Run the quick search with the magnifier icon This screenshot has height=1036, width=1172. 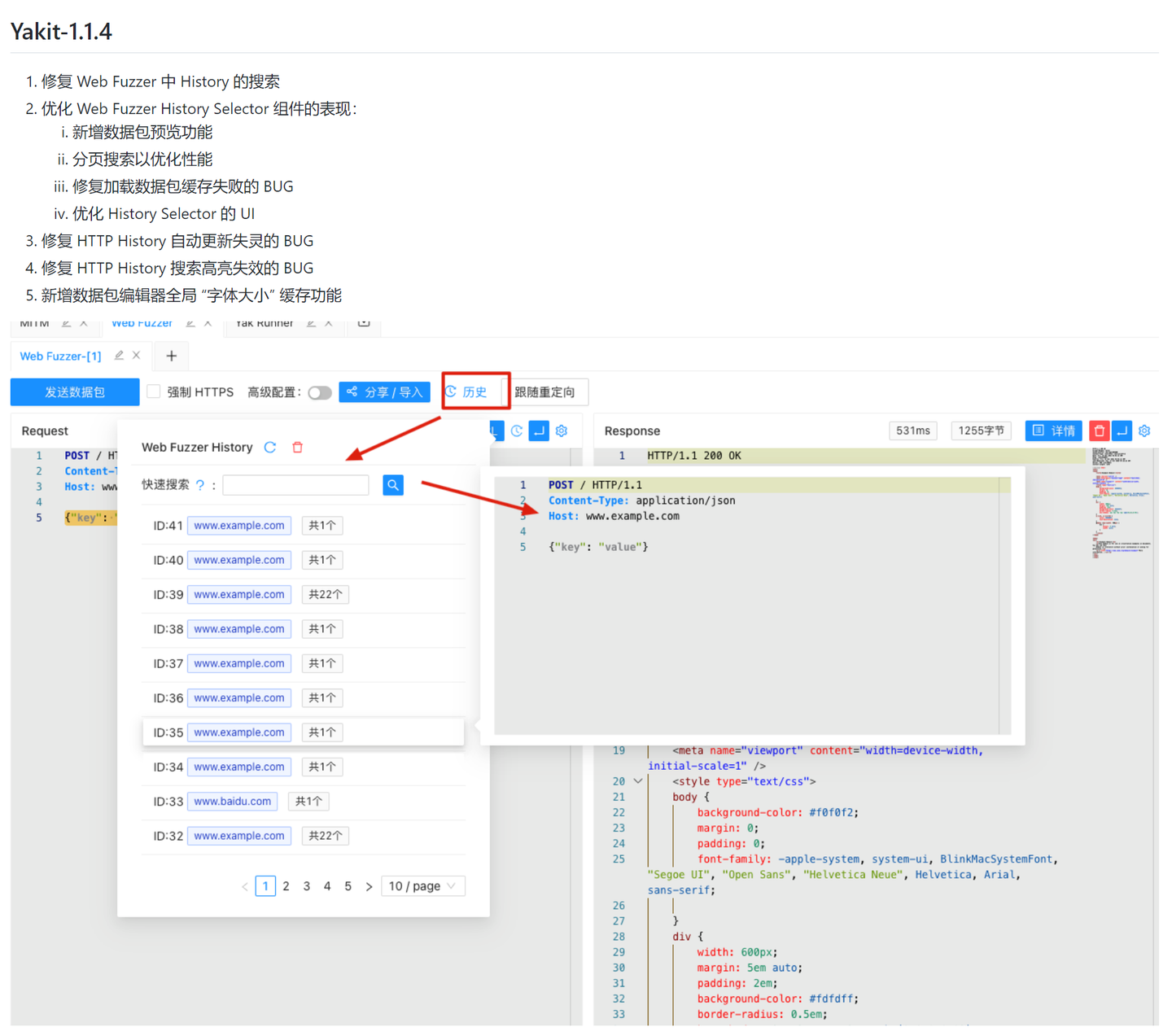click(393, 484)
